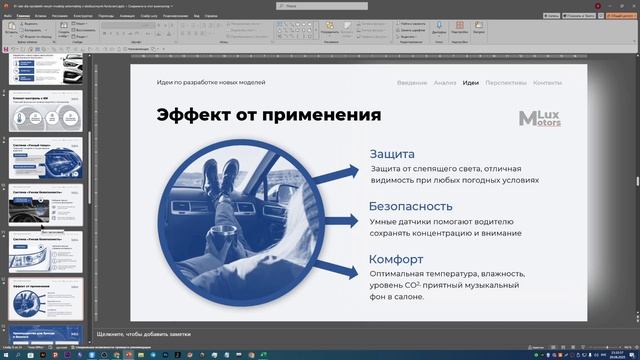Open the comments pane icon near Share
The width and height of the screenshot is (640, 360).
pos(601,16)
